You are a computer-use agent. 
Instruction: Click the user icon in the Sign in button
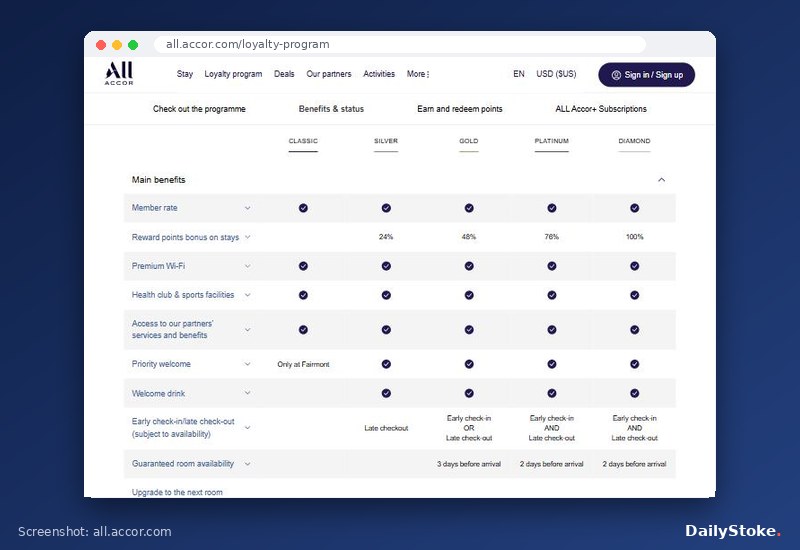(616, 75)
